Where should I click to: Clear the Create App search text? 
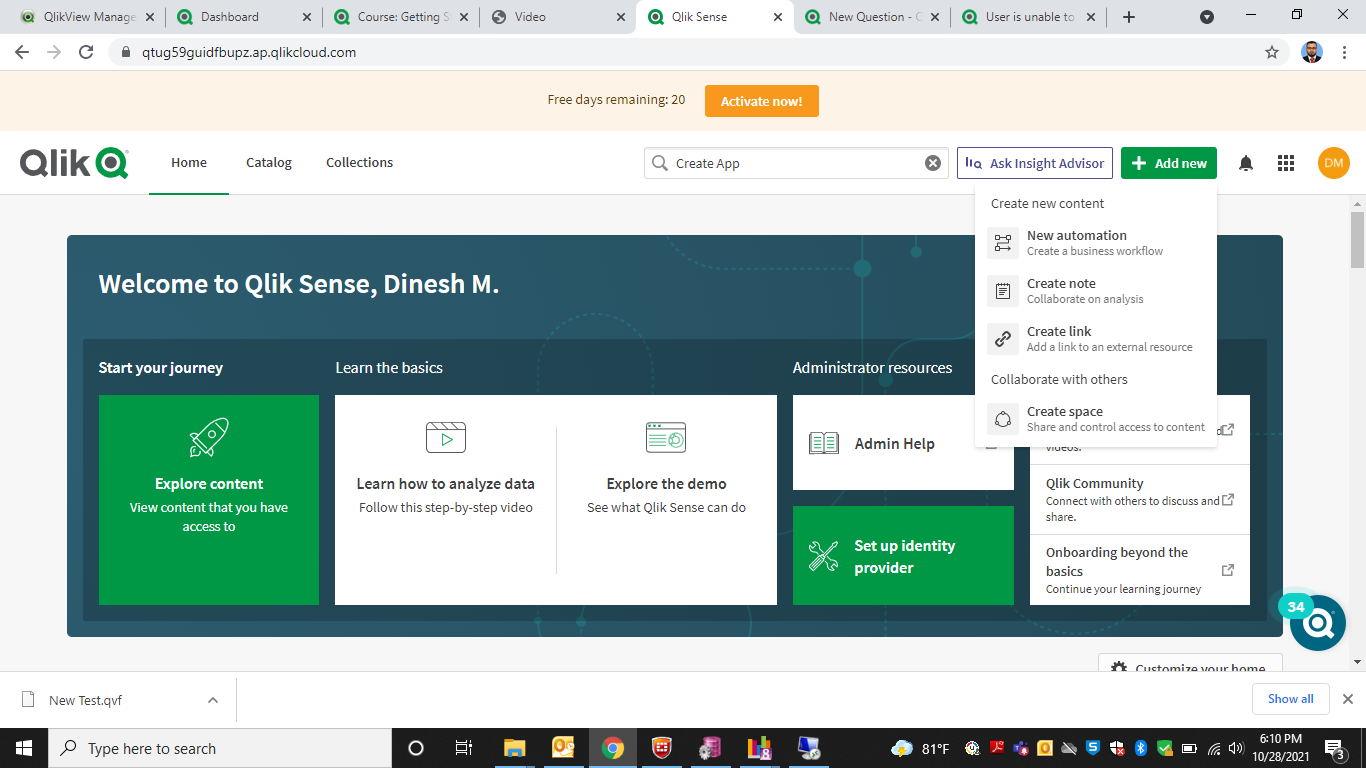[x=933, y=163]
